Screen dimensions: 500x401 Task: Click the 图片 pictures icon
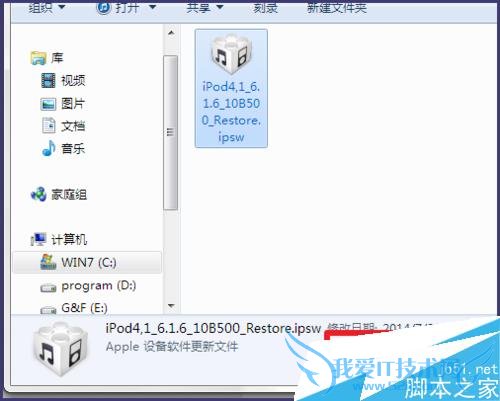(48, 104)
